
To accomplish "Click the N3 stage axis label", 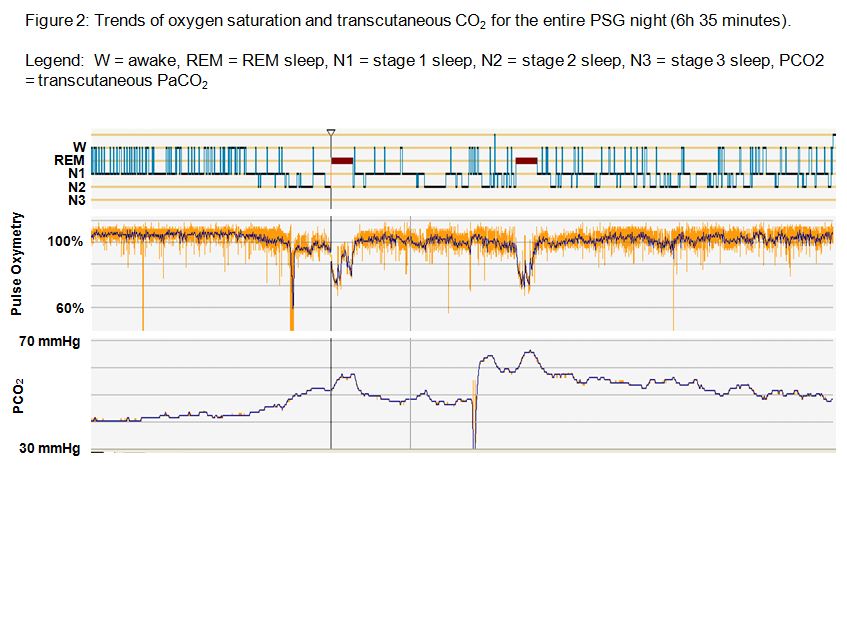I will [76, 199].
